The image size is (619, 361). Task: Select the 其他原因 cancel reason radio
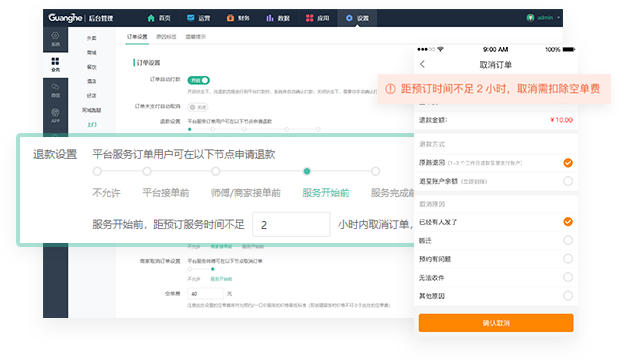click(568, 295)
